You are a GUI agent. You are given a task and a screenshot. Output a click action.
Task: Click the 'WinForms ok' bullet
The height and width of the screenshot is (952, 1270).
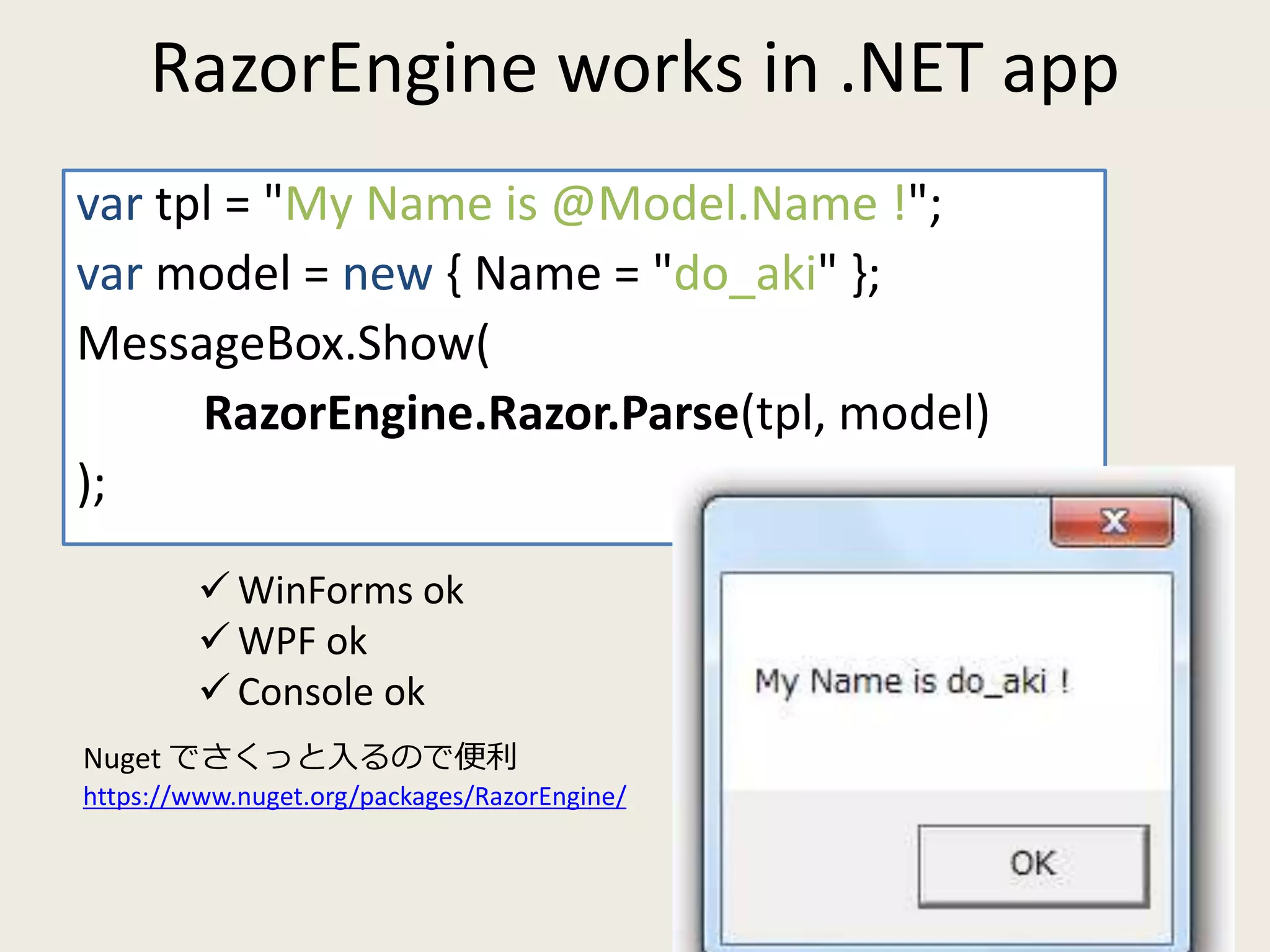[332, 589]
